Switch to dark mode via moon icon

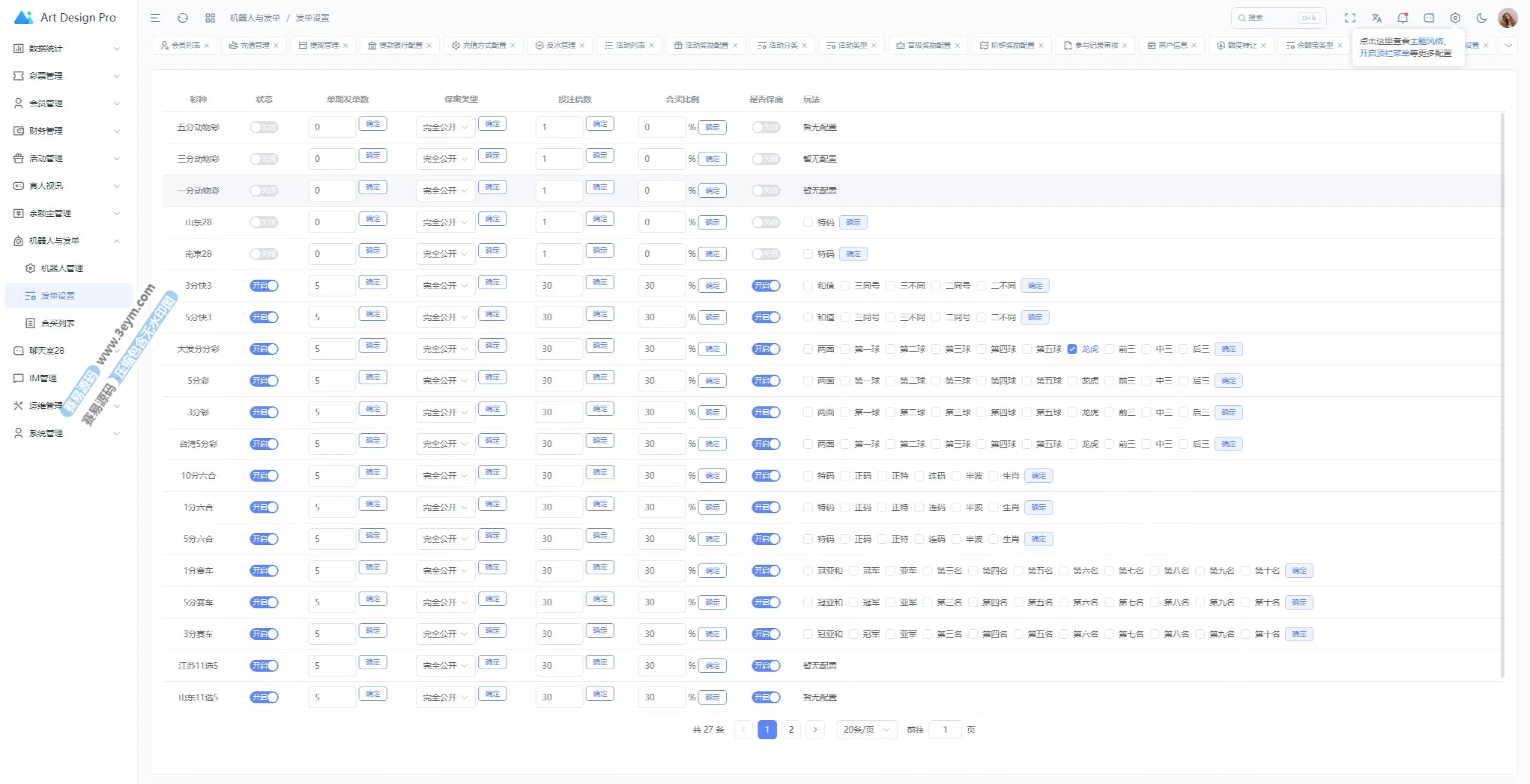pos(1481,18)
